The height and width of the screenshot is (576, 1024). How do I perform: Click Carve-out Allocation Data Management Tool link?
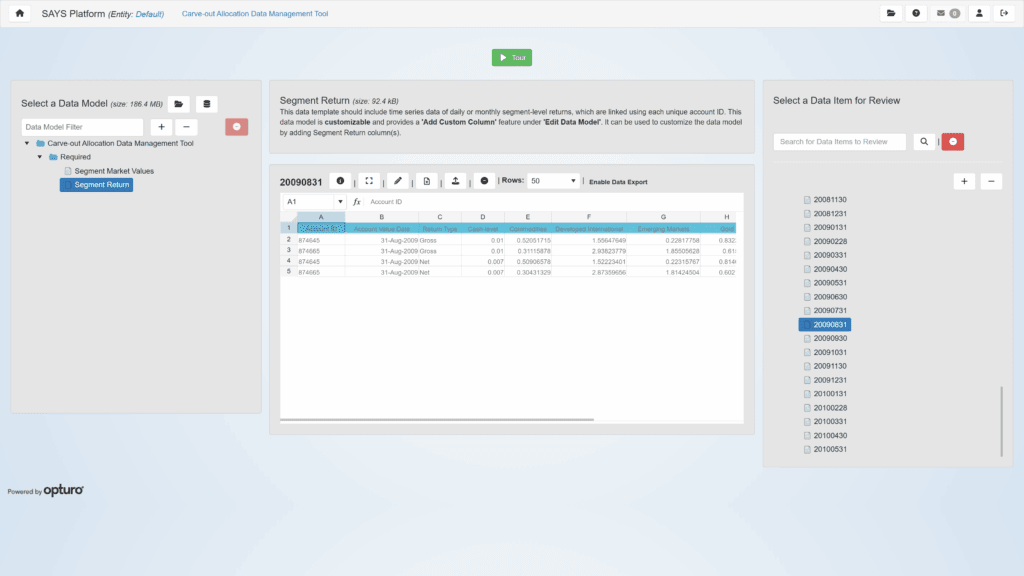pyautogui.click(x=254, y=14)
